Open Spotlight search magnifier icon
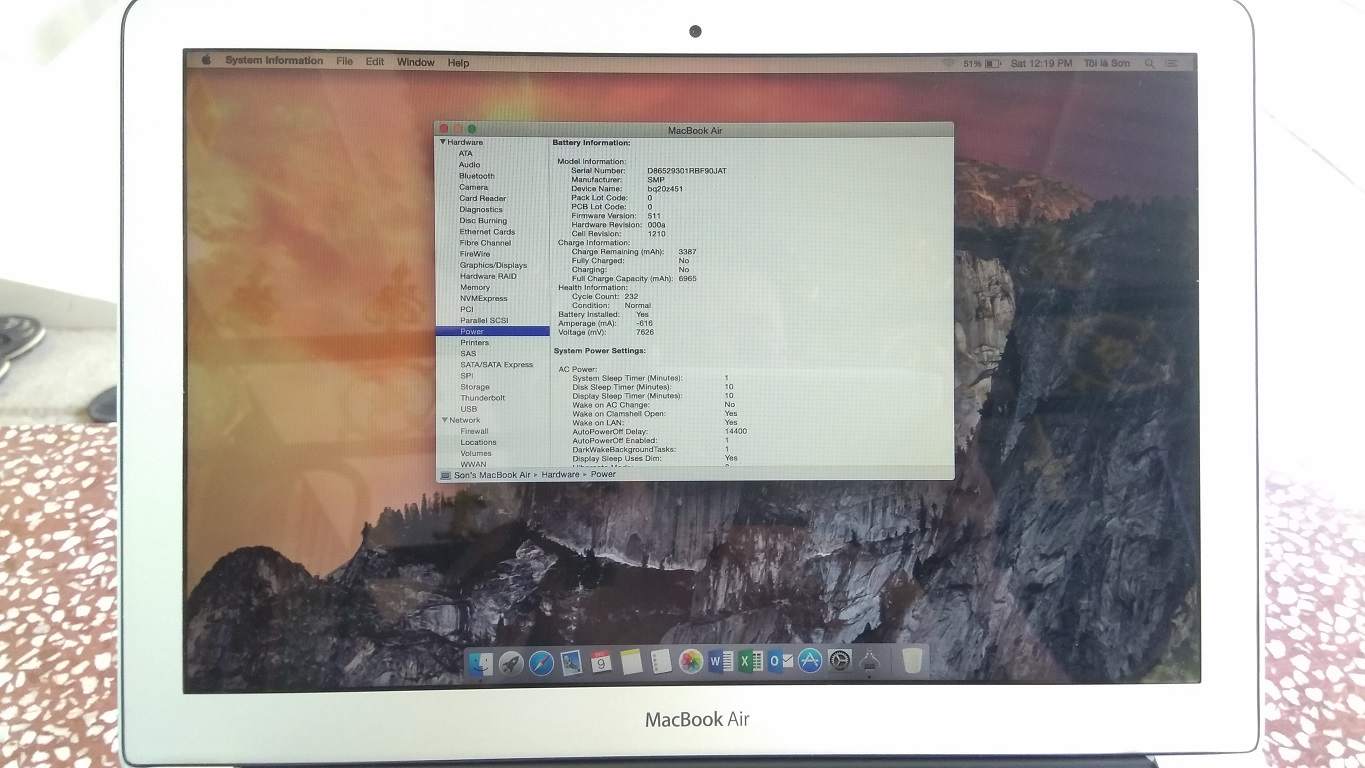Viewport: 1365px width, 768px height. (1149, 63)
